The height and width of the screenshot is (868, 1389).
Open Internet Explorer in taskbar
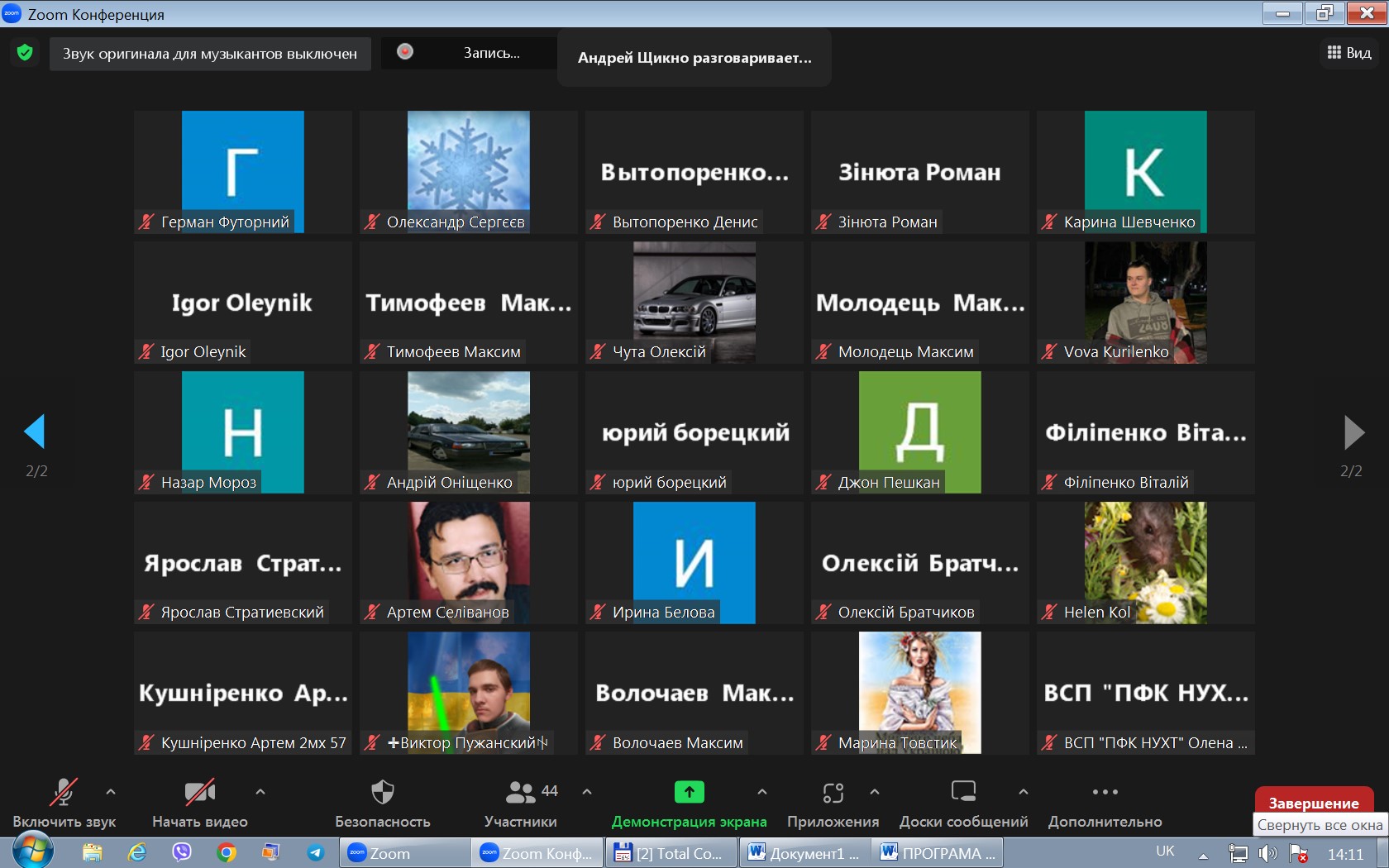tap(137, 852)
